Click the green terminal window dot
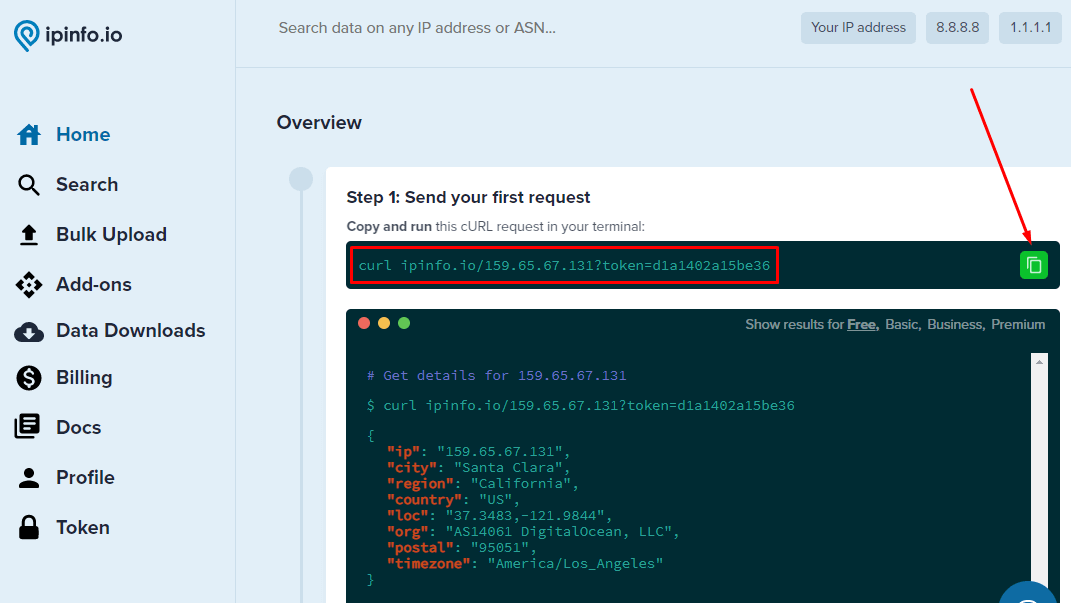The height and width of the screenshot is (603, 1071). (x=404, y=323)
